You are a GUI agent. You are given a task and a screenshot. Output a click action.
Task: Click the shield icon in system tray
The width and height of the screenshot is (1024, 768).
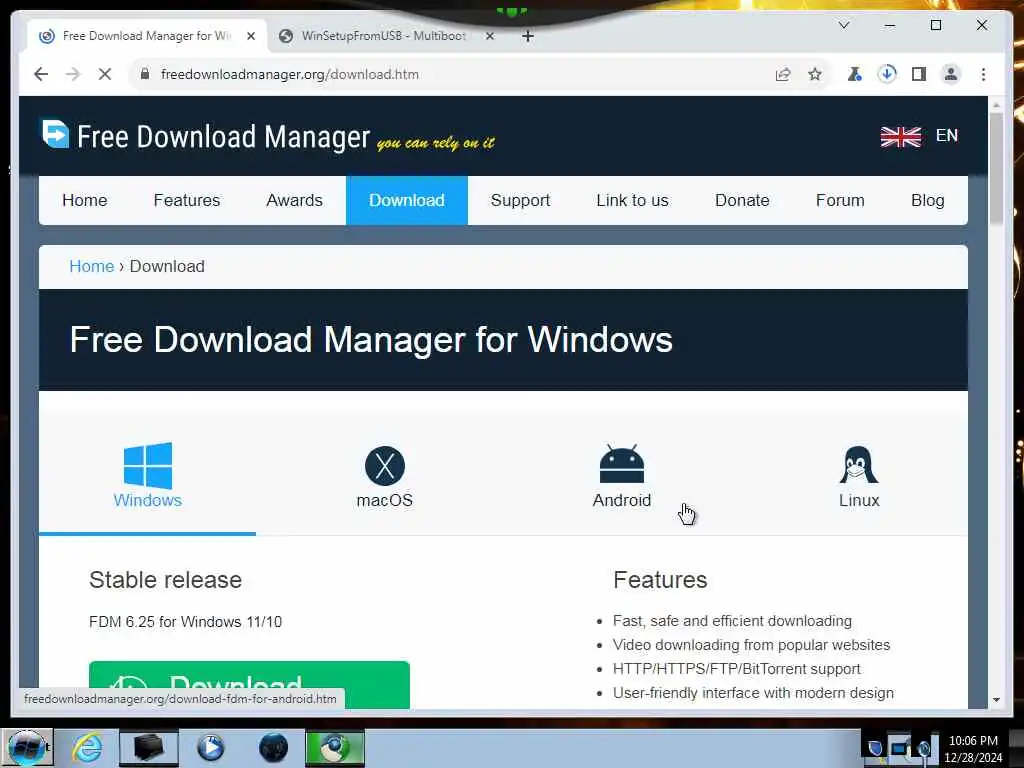click(875, 748)
